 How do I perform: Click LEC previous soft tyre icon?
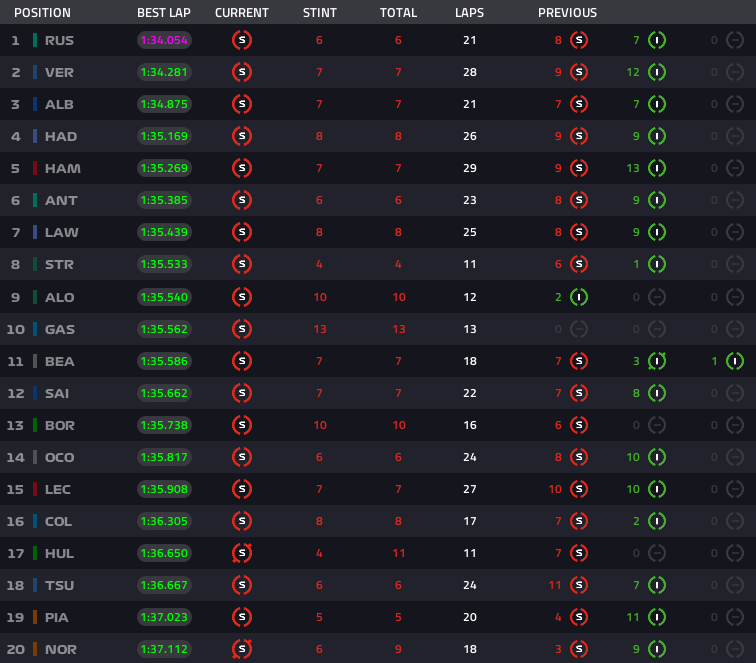click(578, 489)
